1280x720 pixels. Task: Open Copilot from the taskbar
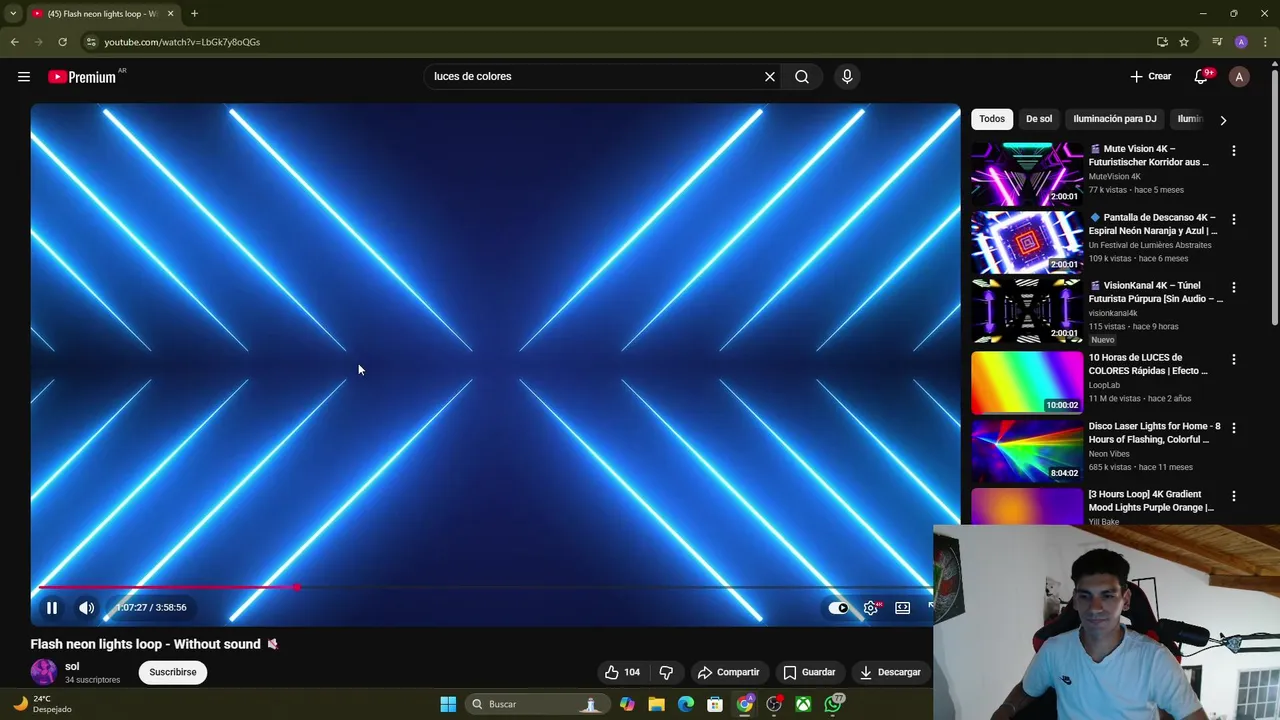627,704
